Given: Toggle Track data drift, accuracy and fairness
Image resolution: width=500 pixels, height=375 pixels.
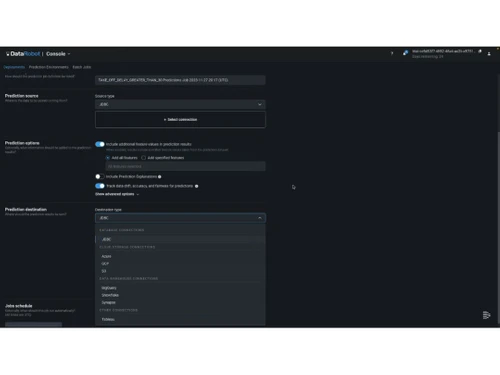Looking at the screenshot, I should point(100,186).
